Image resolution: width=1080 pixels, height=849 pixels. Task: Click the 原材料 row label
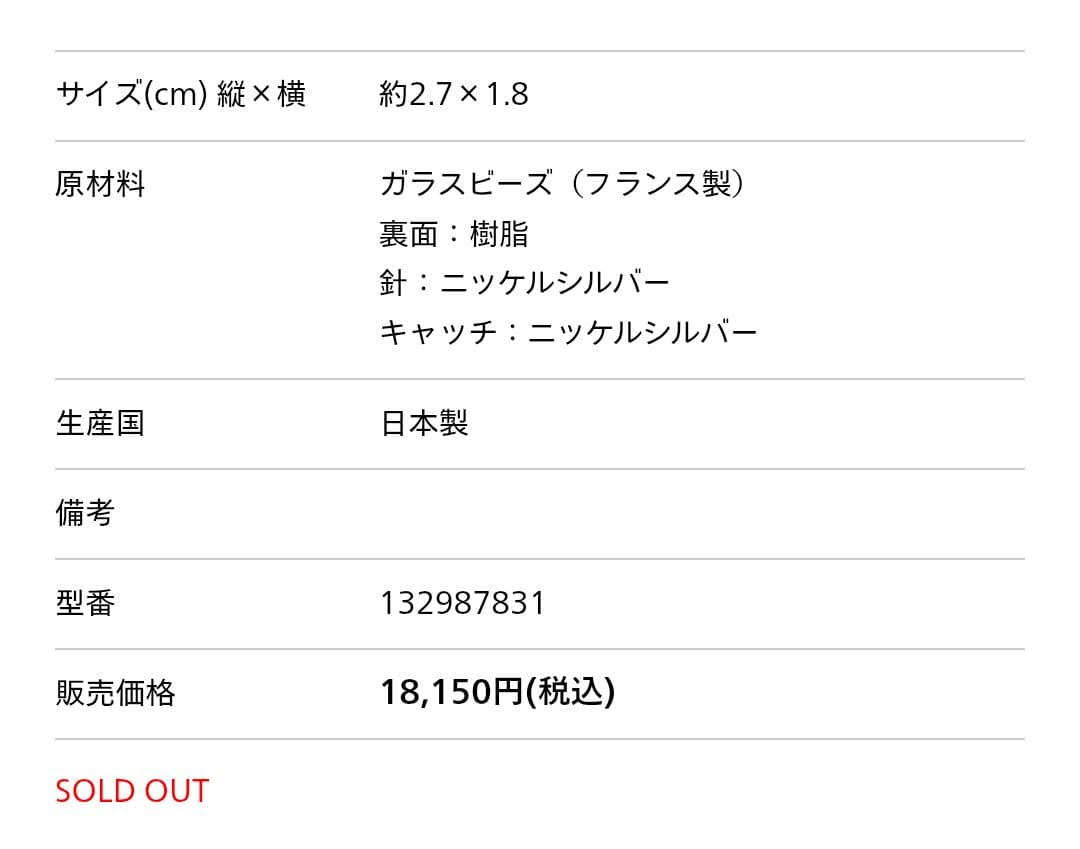100,185
